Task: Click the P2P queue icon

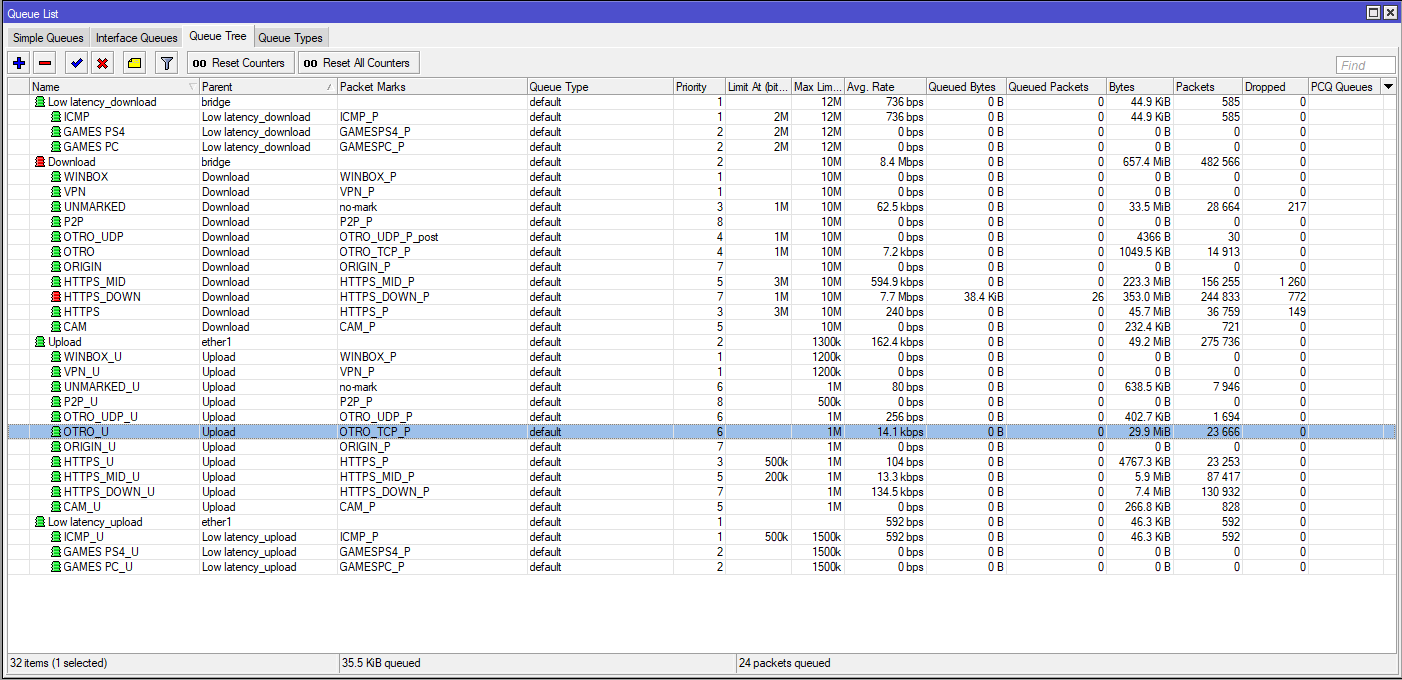Action: (x=56, y=222)
